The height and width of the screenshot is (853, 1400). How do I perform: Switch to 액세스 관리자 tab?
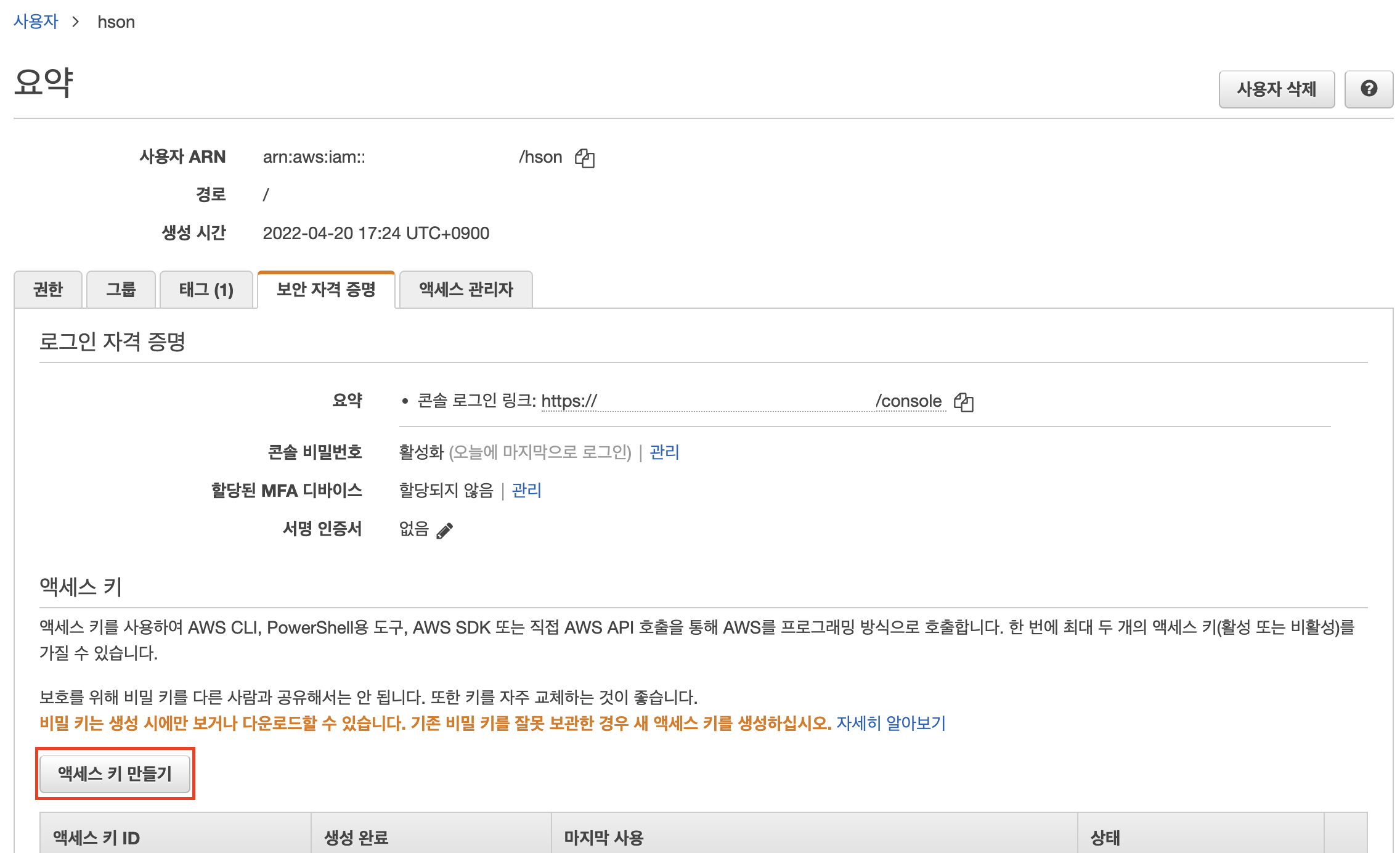tap(466, 290)
